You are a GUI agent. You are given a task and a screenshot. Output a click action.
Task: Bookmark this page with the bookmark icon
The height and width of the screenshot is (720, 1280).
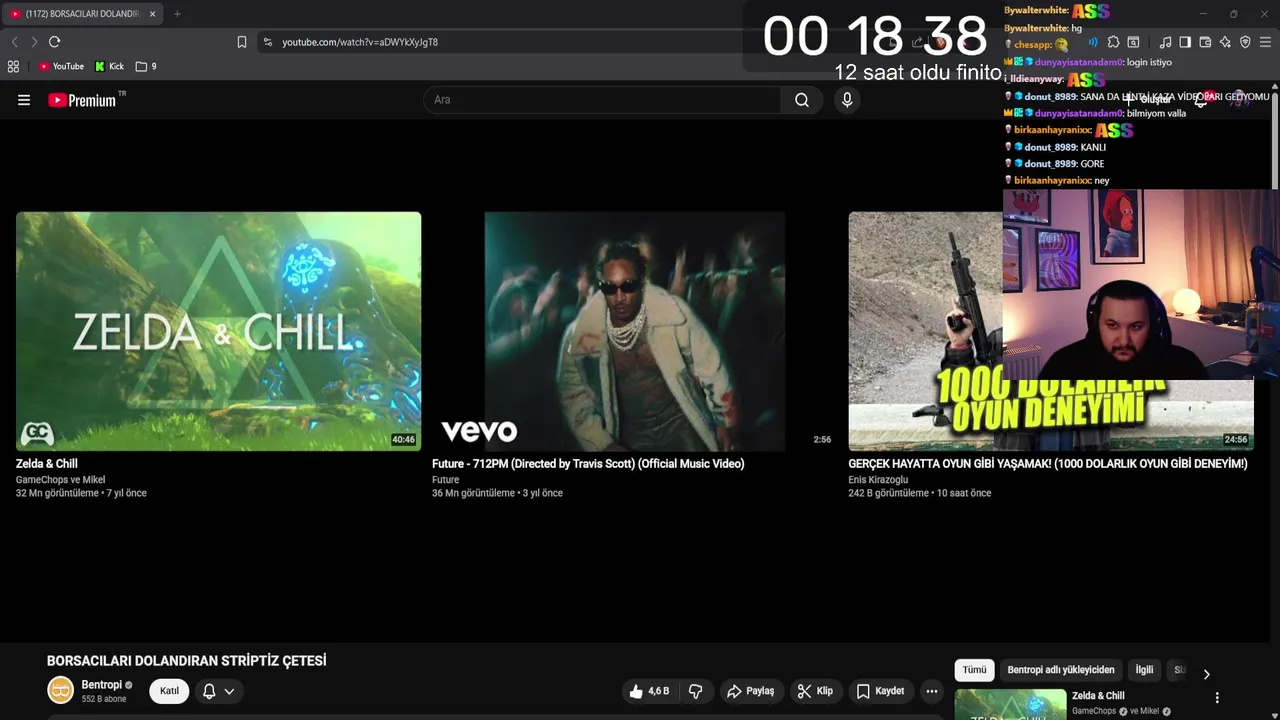[x=242, y=42]
